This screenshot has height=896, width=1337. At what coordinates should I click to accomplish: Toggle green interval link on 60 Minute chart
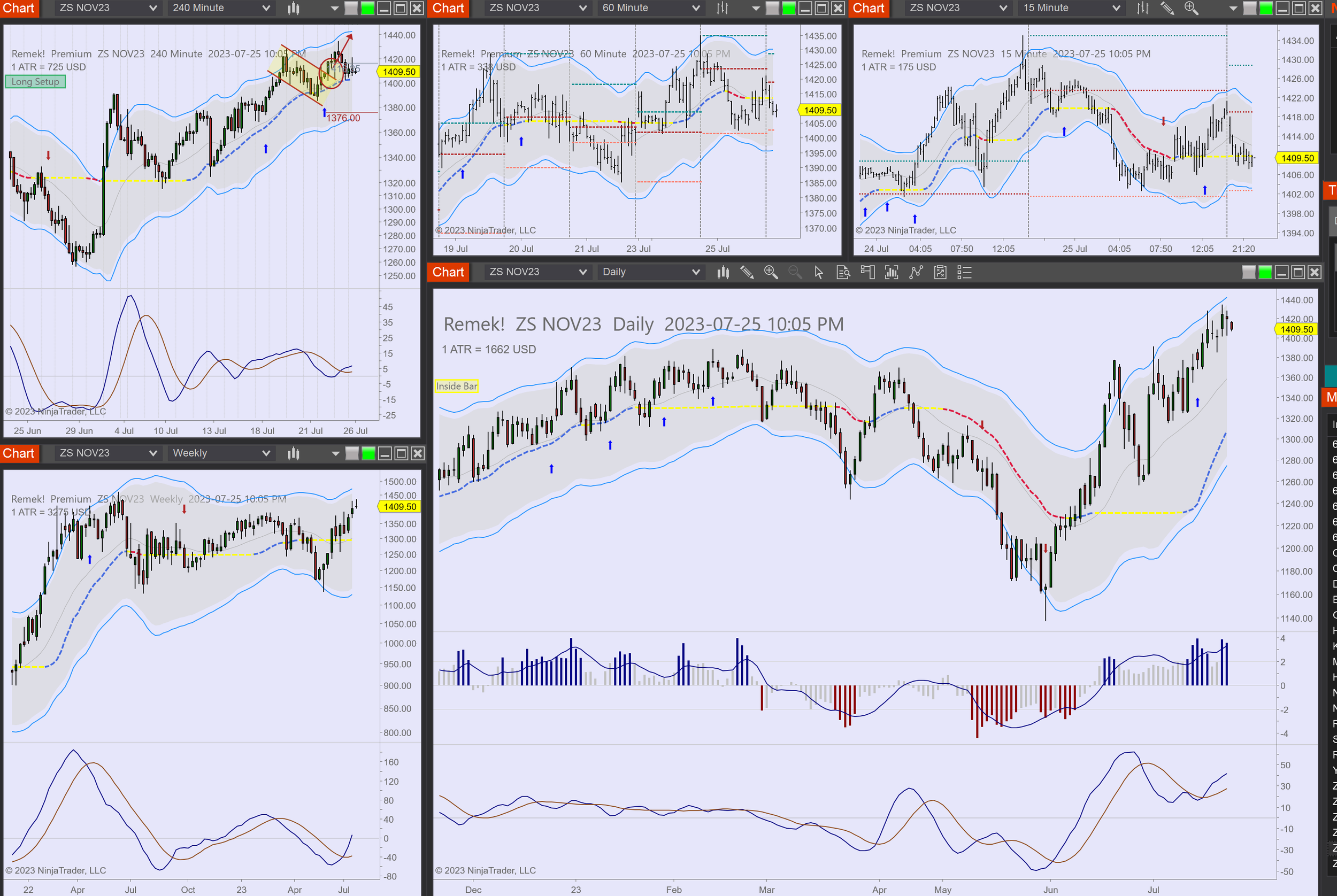pyautogui.click(x=788, y=8)
